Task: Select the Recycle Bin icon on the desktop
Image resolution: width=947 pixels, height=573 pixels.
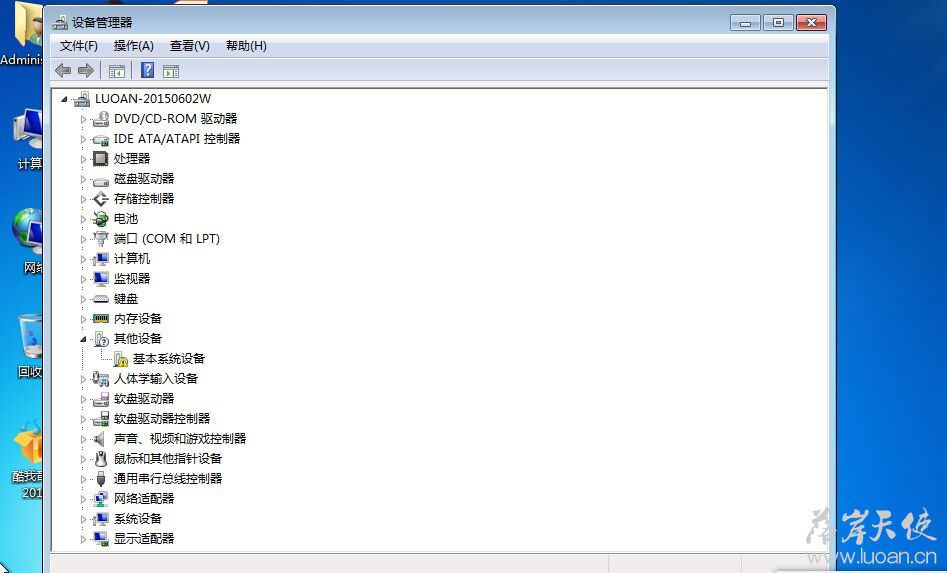Action: 30,336
